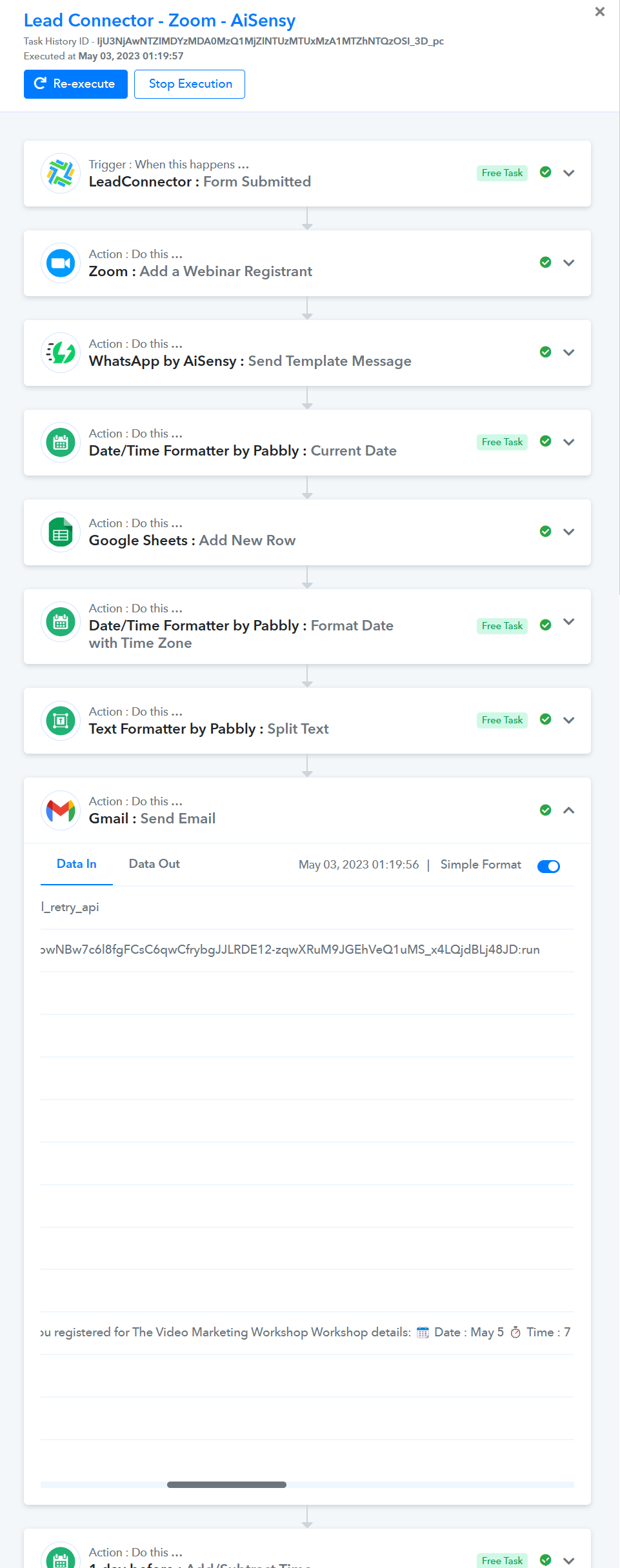Screen dimensions: 620x1568
Task: Click the Zoom camera icon
Action: pyautogui.click(x=61, y=263)
